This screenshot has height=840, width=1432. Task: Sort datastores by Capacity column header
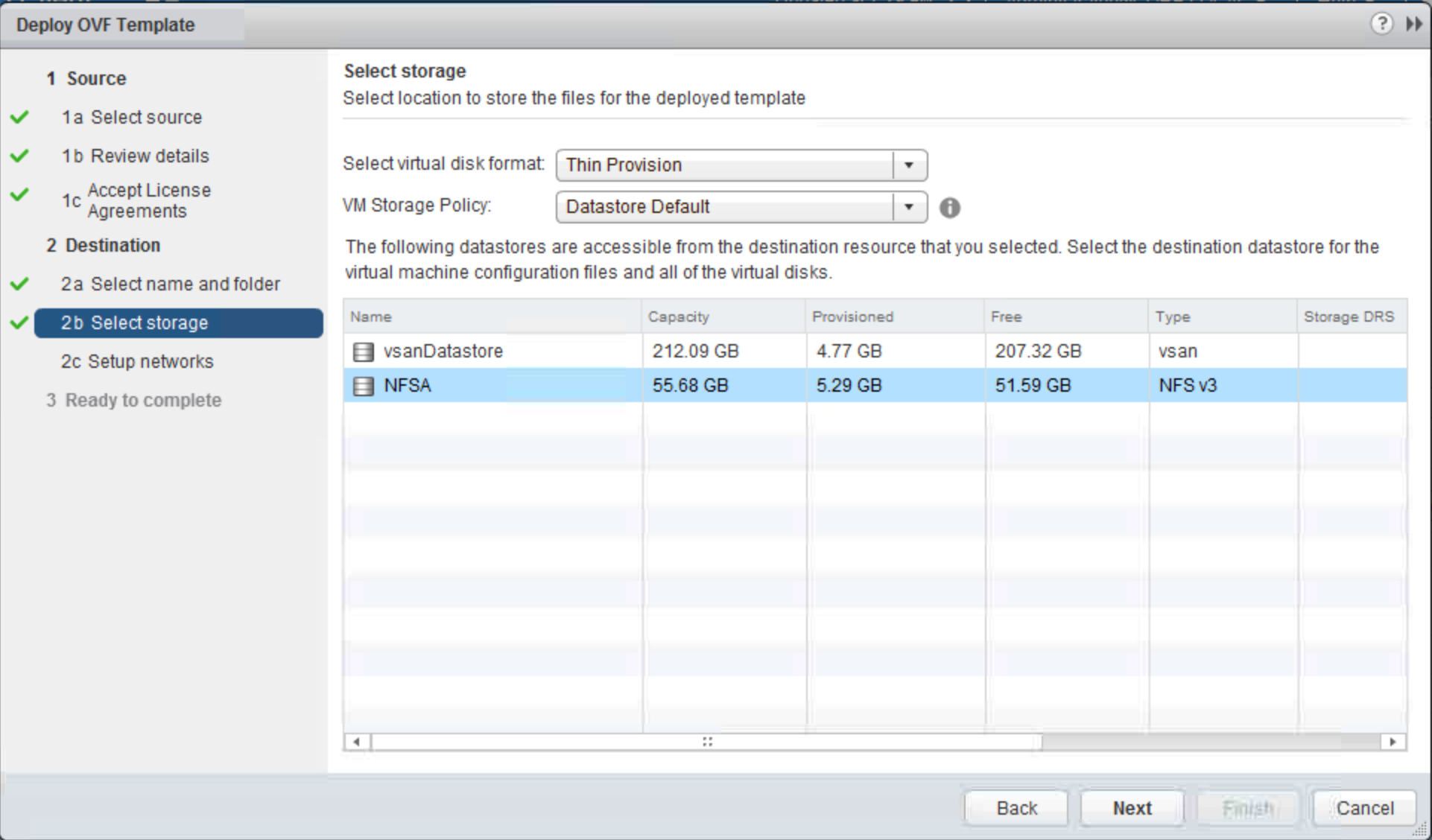[x=678, y=316]
